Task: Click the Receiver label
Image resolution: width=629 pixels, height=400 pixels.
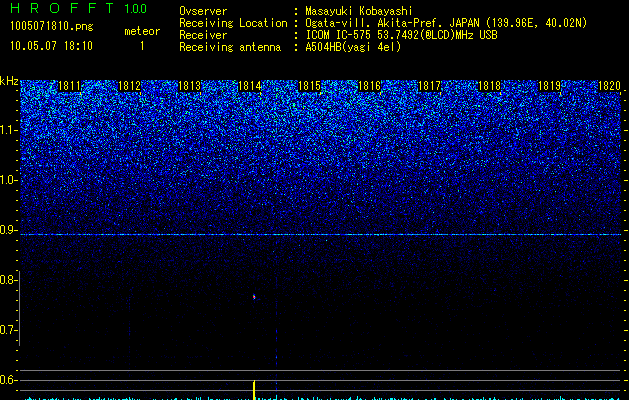Action: (x=203, y=35)
